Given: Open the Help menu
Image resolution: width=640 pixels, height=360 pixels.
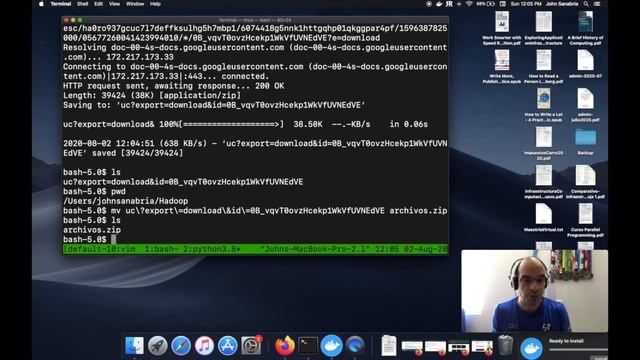Looking at the screenshot, I should pos(155,4).
